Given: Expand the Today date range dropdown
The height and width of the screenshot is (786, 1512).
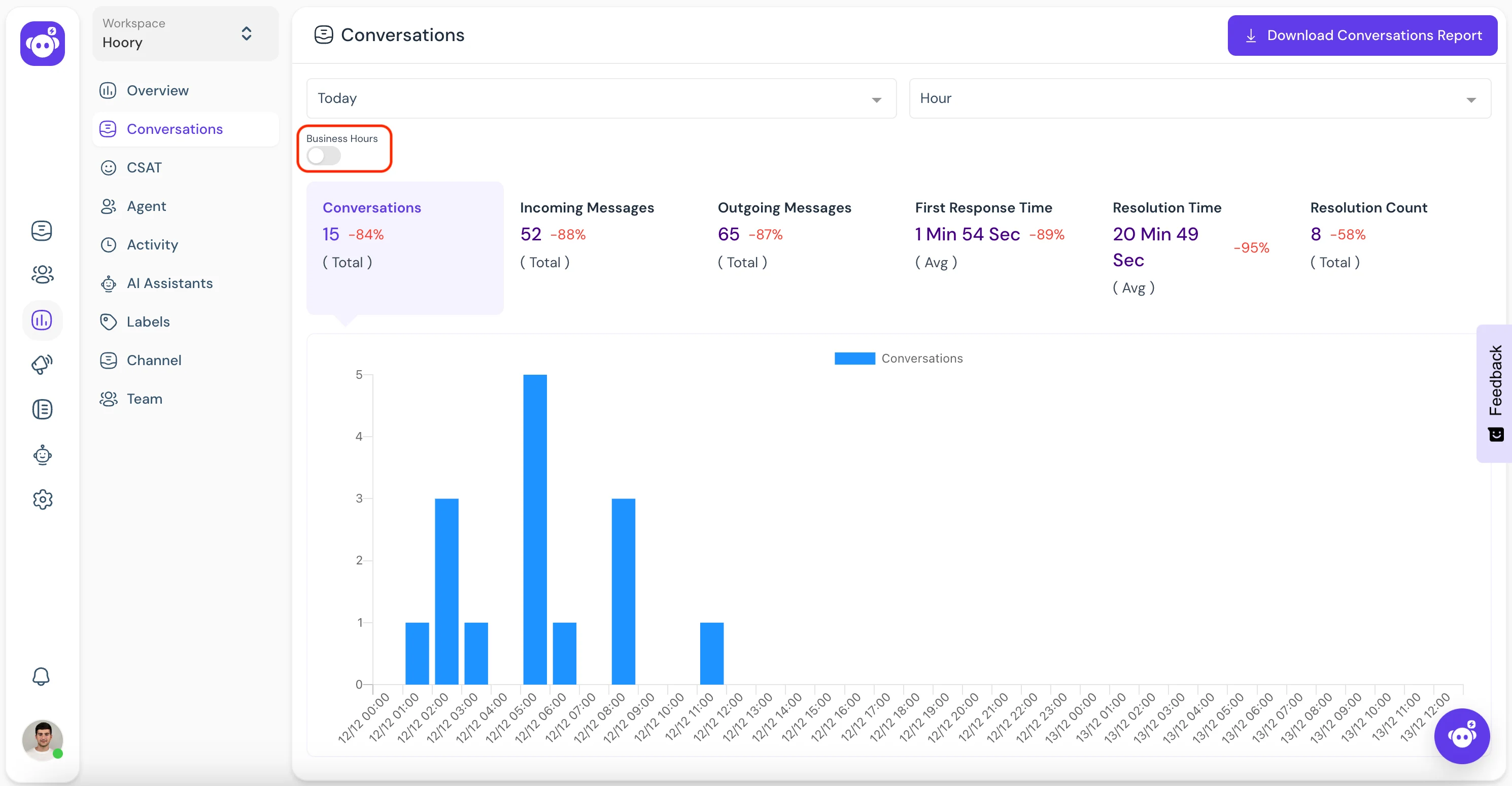Looking at the screenshot, I should pos(601,98).
